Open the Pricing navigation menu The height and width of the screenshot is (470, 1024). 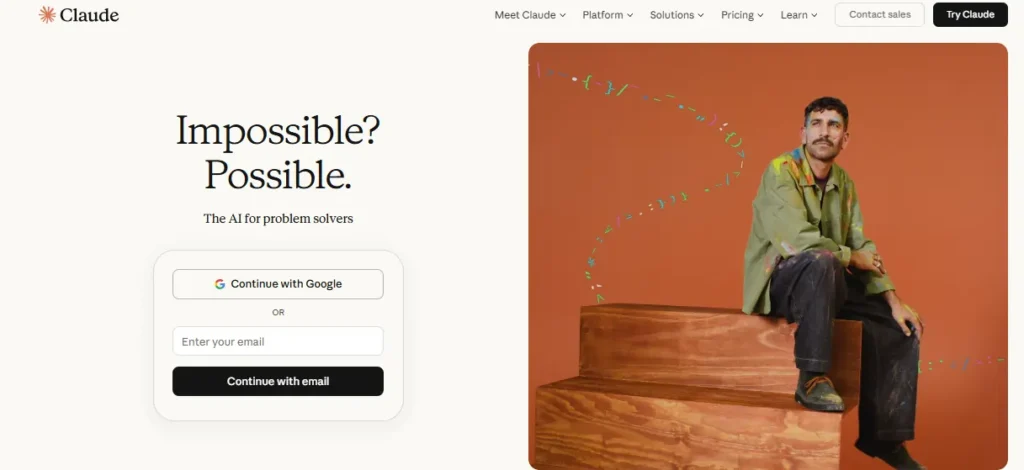737,15
